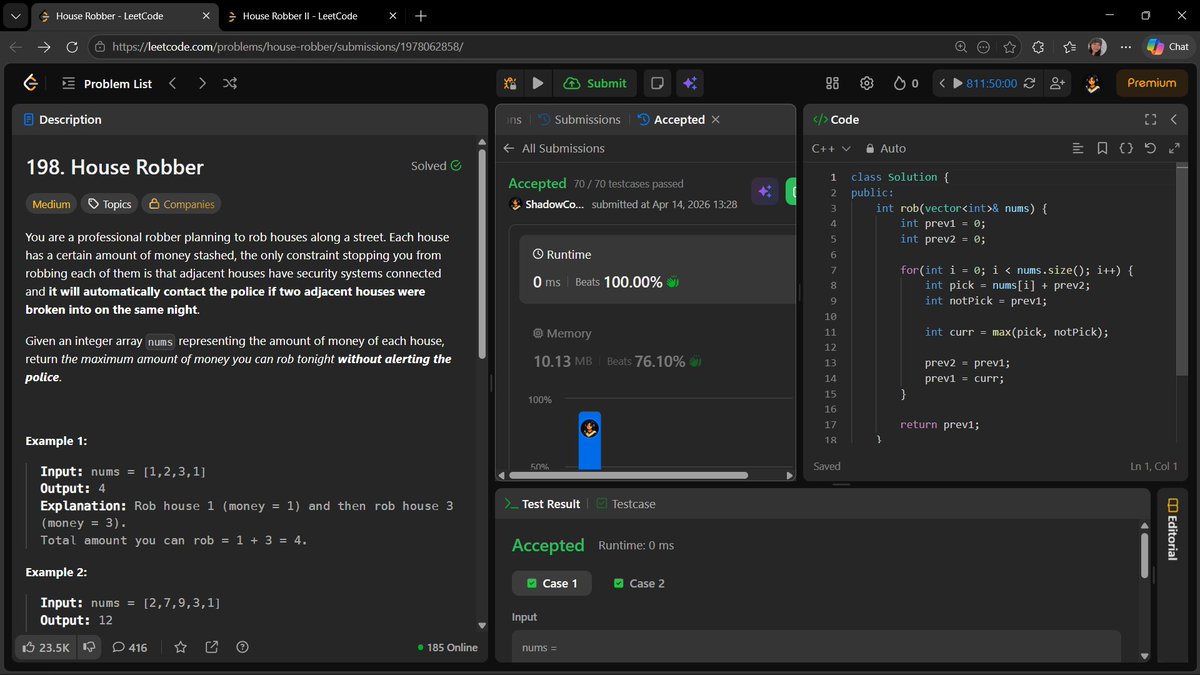Open the 416 comments
This screenshot has width=1200, height=675.
(129, 647)
